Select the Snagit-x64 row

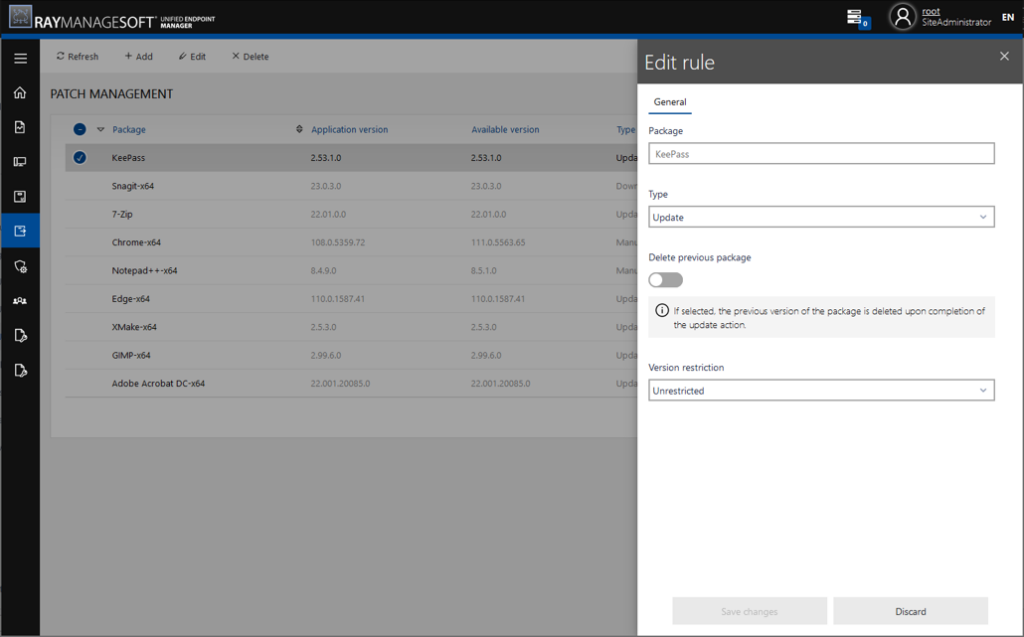[x=351, y=186]
